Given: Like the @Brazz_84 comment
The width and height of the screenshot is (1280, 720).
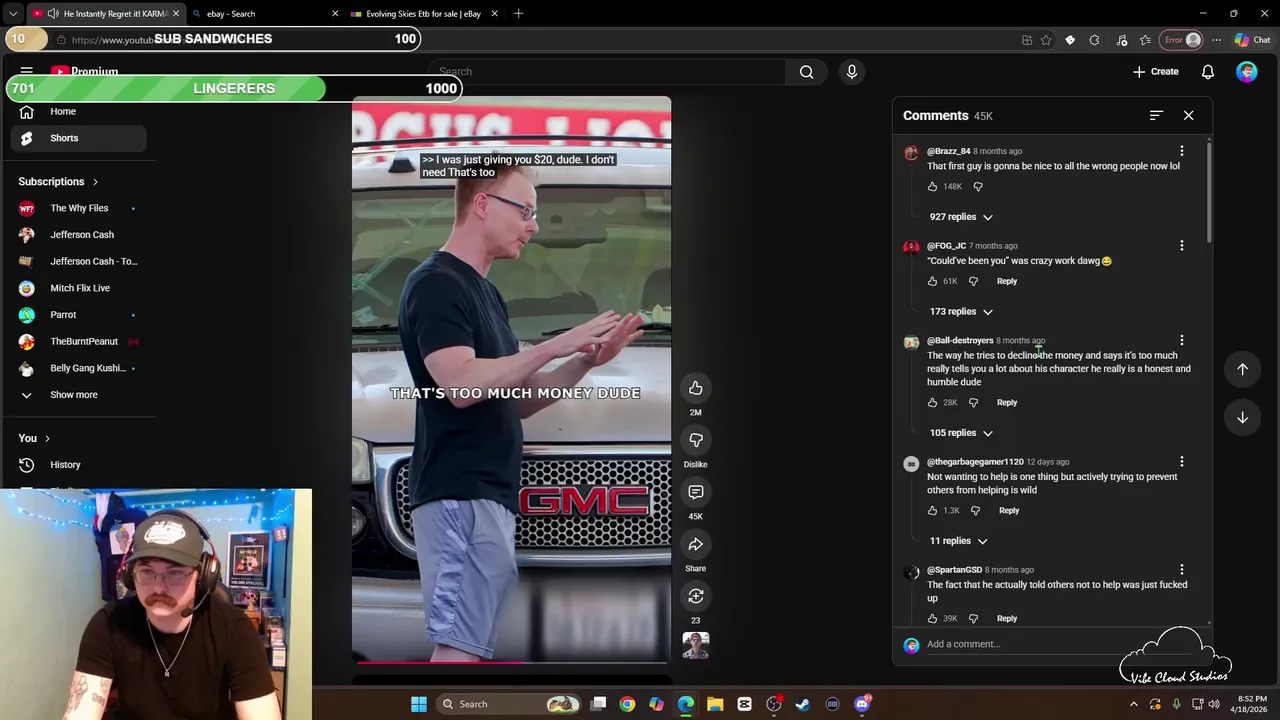Looking at the screenshot, I should click(x=932, y=187).
